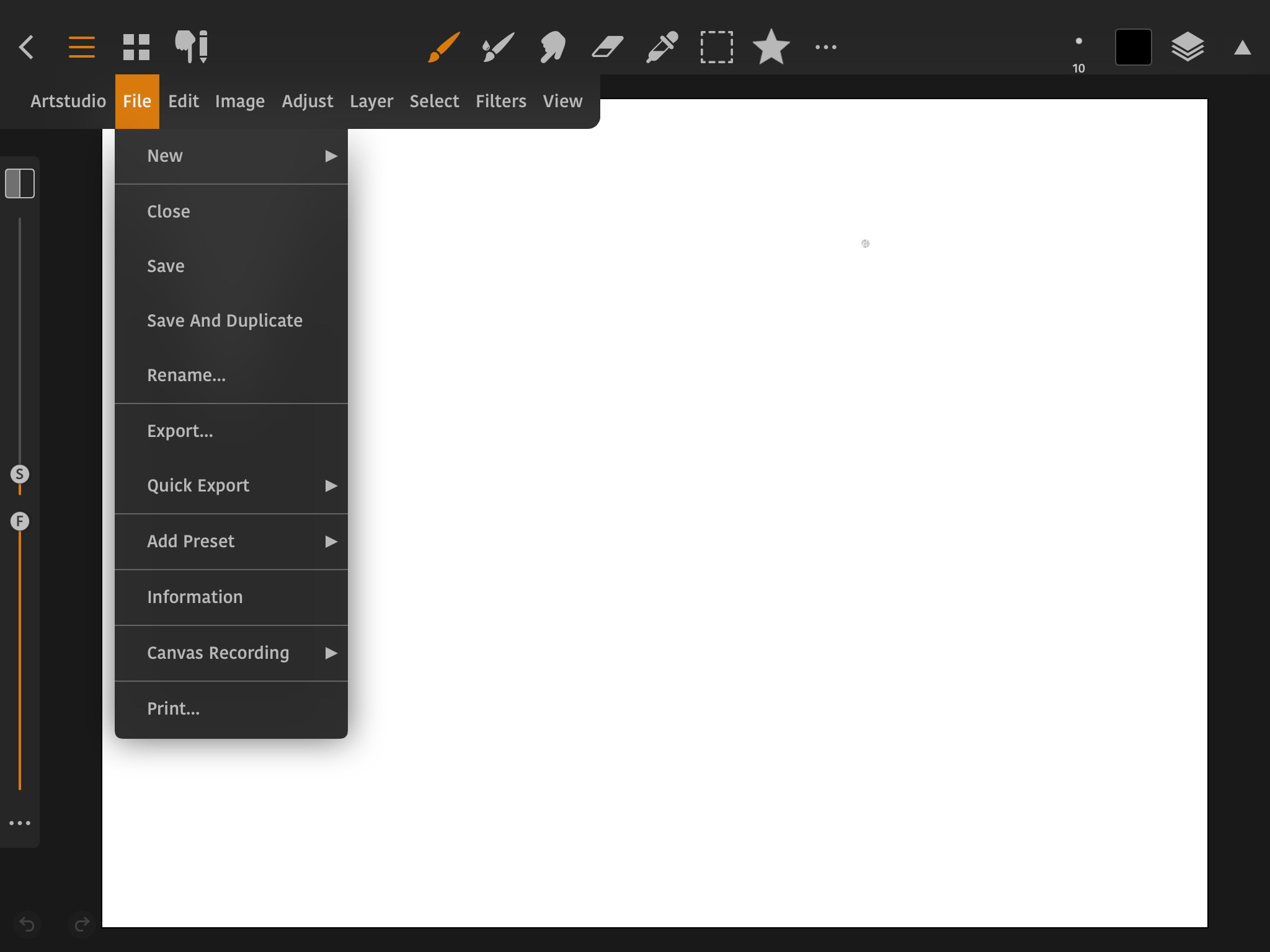1270x952 pixels.
Task: Select the Eraser tool
Action: [x=607, y=47]
